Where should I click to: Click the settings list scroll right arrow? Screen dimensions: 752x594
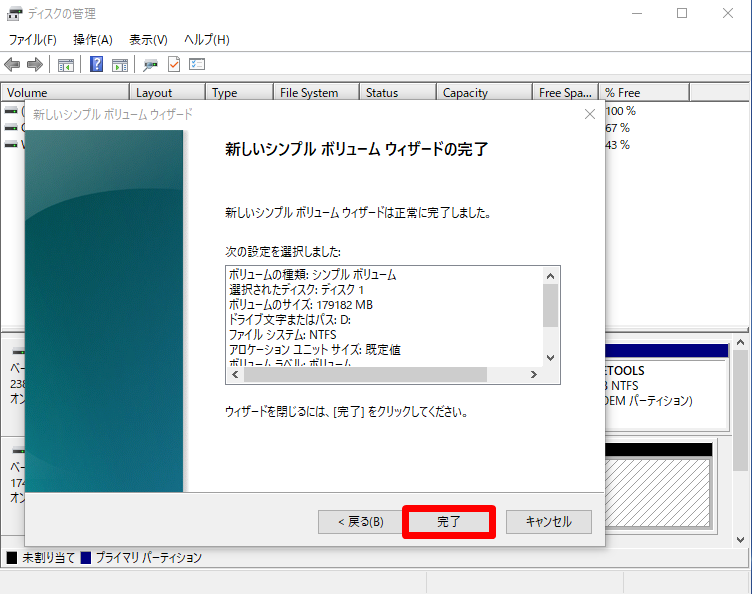(x=533, y=374)
